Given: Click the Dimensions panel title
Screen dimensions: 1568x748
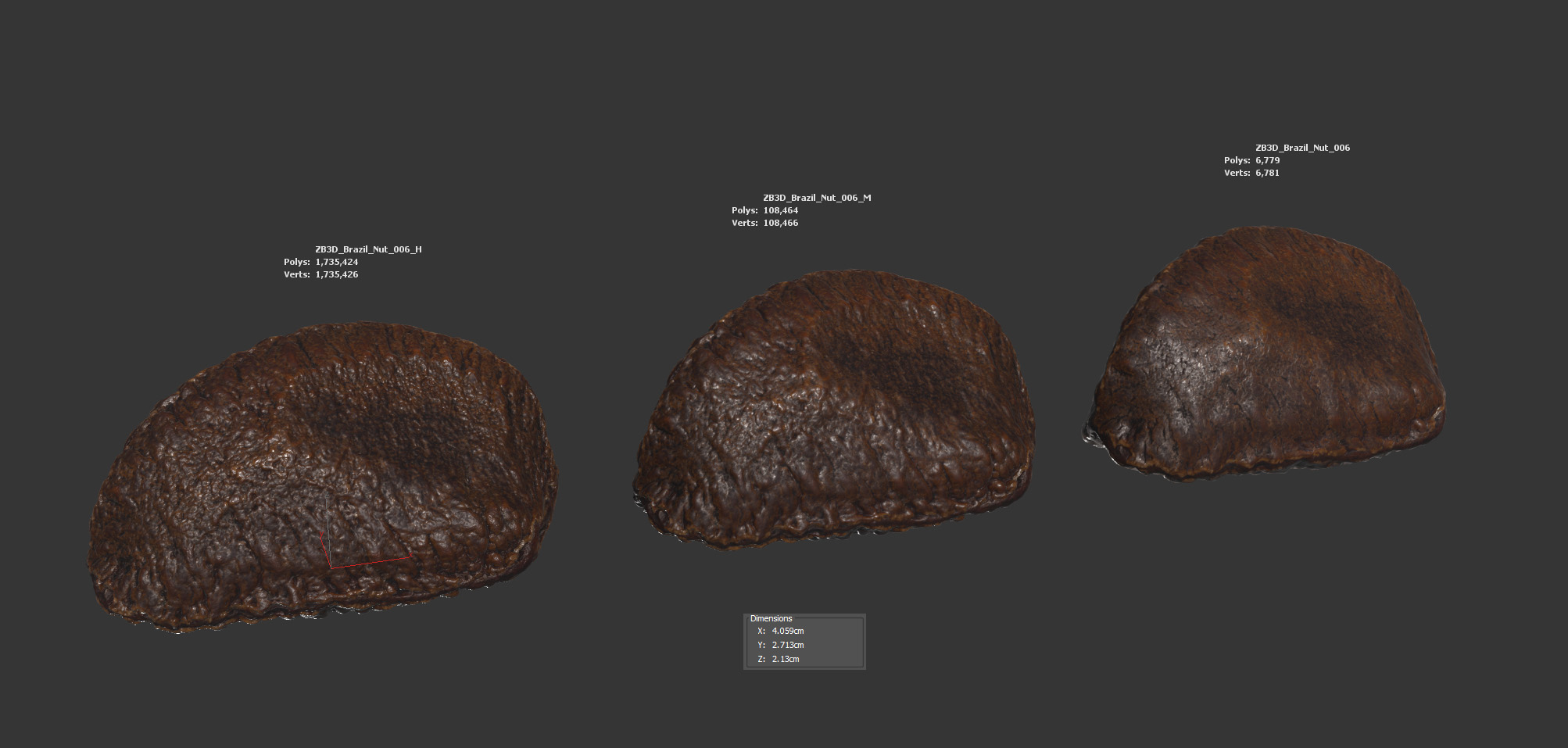Looking at the screenshot, I should 771,618.
